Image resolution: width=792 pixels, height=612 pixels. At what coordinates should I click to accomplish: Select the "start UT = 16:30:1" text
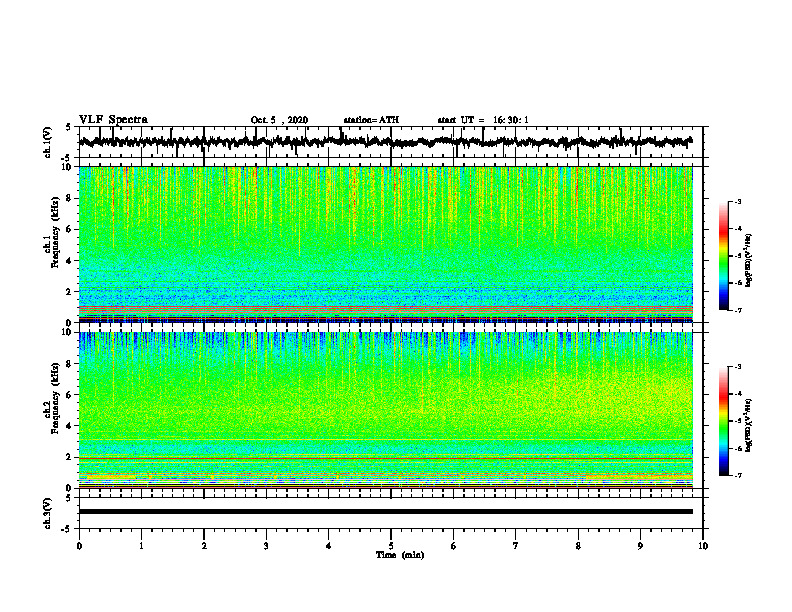click(483, 120)
